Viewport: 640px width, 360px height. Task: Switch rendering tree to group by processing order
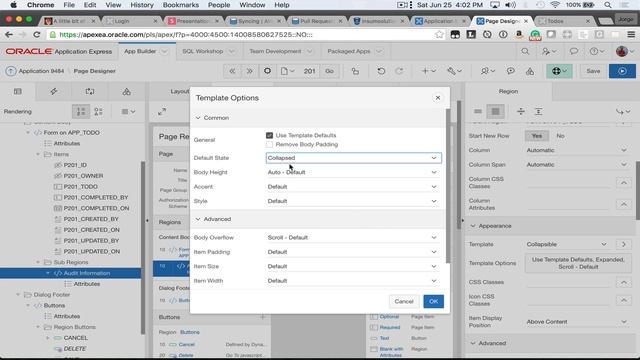81,111
